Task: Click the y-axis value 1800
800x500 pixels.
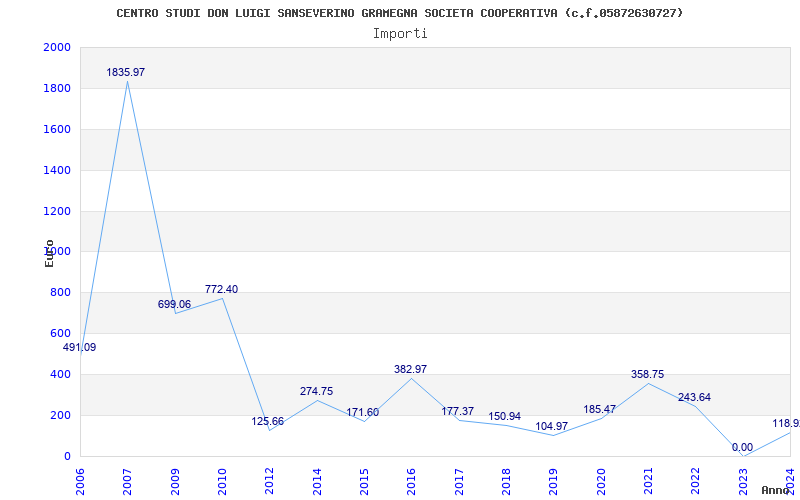Action: 57,88
